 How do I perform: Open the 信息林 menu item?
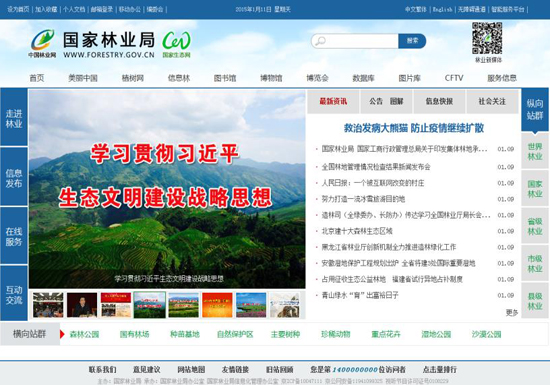click(179, 78)
